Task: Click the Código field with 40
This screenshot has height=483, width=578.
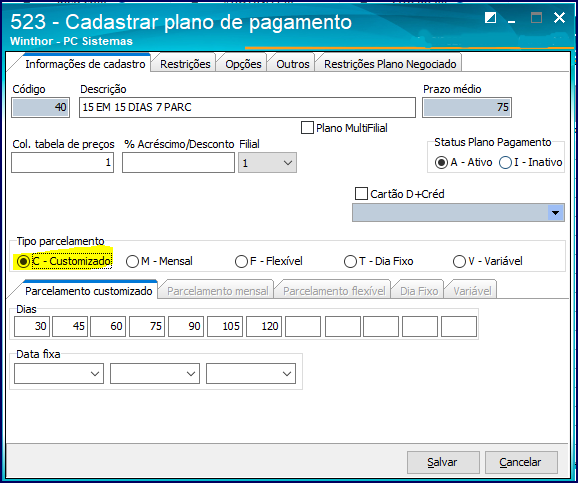Action: (x=41, y=107)
